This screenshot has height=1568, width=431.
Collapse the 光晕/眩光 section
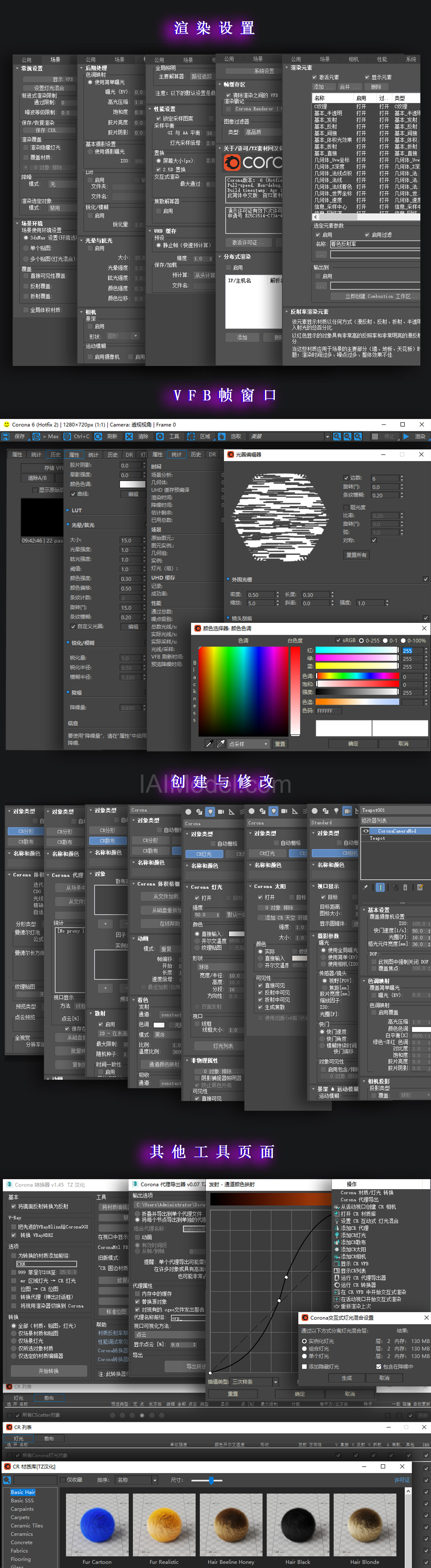pos(68,525)
